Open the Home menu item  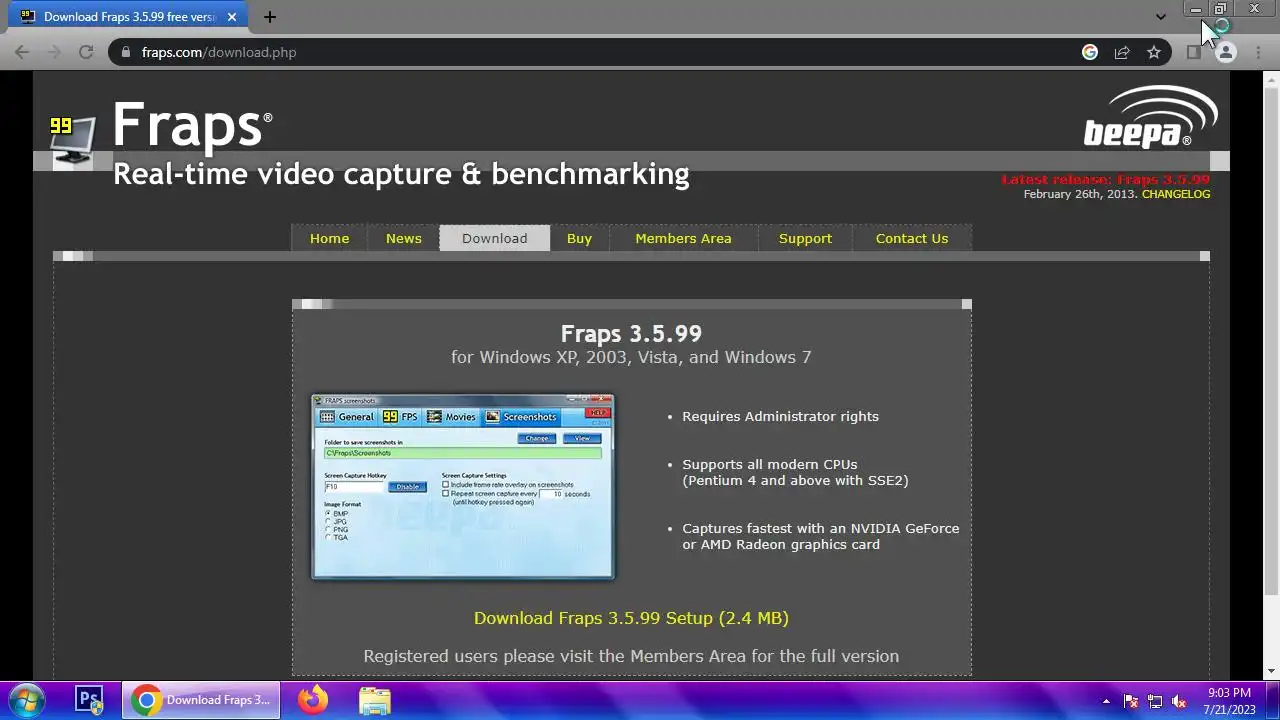click(x=329, y=238)
